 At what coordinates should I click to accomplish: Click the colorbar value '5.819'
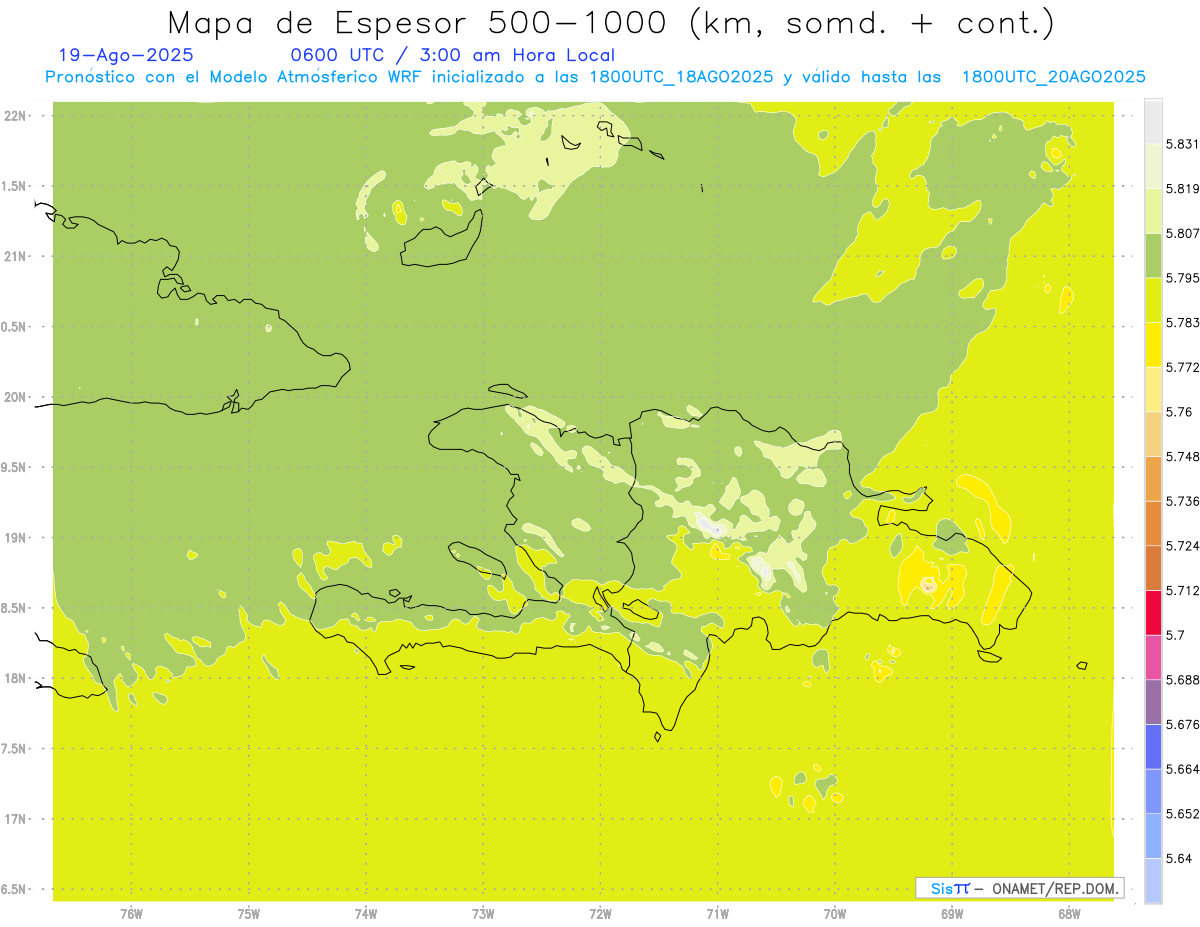click(1182, 188)
